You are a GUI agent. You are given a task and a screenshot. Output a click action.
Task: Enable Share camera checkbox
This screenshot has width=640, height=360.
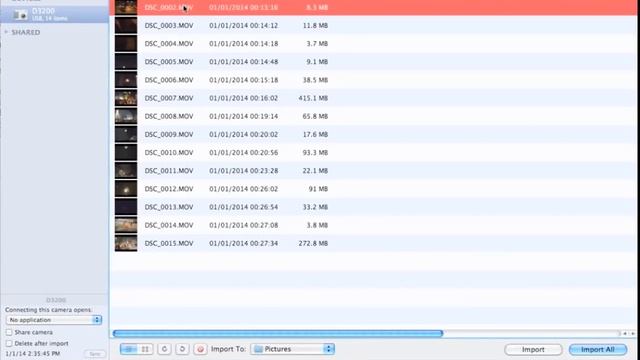(9, 332)
